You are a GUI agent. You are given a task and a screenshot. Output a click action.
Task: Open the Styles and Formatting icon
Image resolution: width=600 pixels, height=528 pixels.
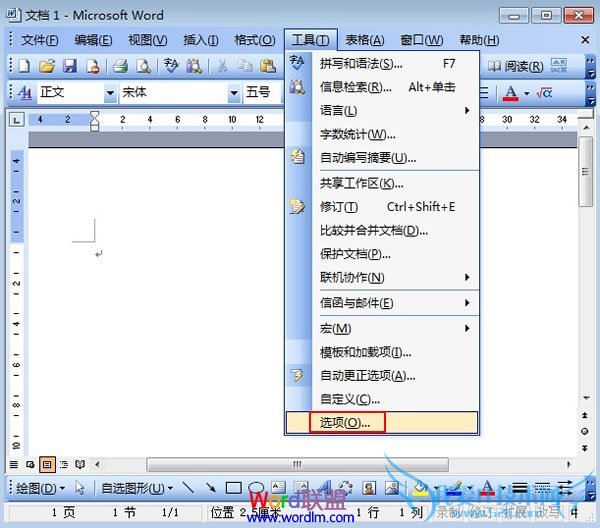point(25,92)
